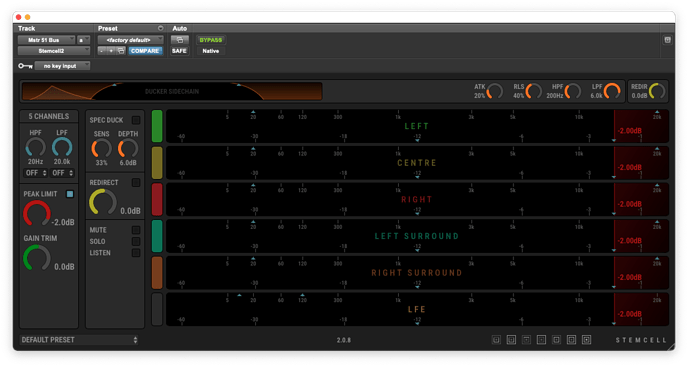
Task: Open the no key input dropdown
Action: tap(62, 66)
